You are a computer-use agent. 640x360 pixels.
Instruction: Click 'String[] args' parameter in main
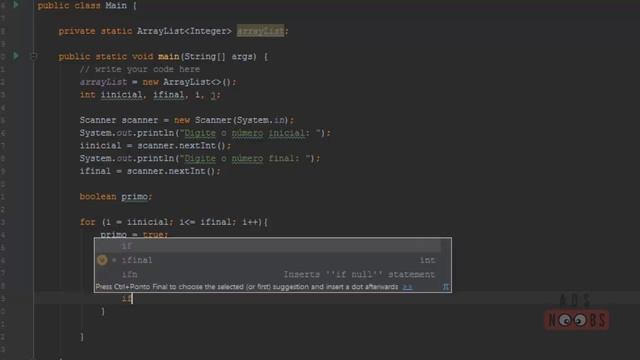[x=219, y=57]
